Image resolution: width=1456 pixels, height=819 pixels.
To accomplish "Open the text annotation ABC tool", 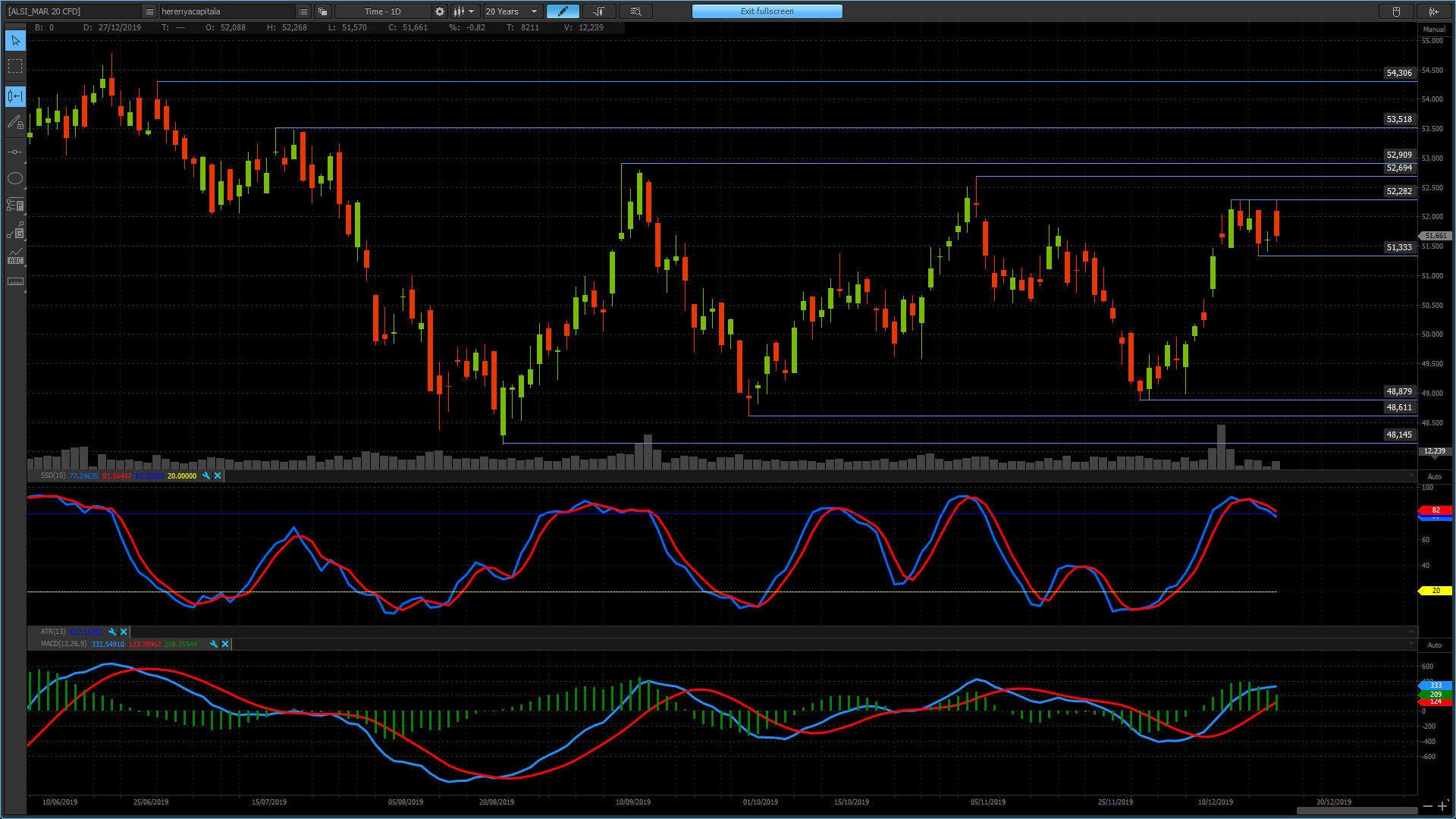I will (15, 256).
